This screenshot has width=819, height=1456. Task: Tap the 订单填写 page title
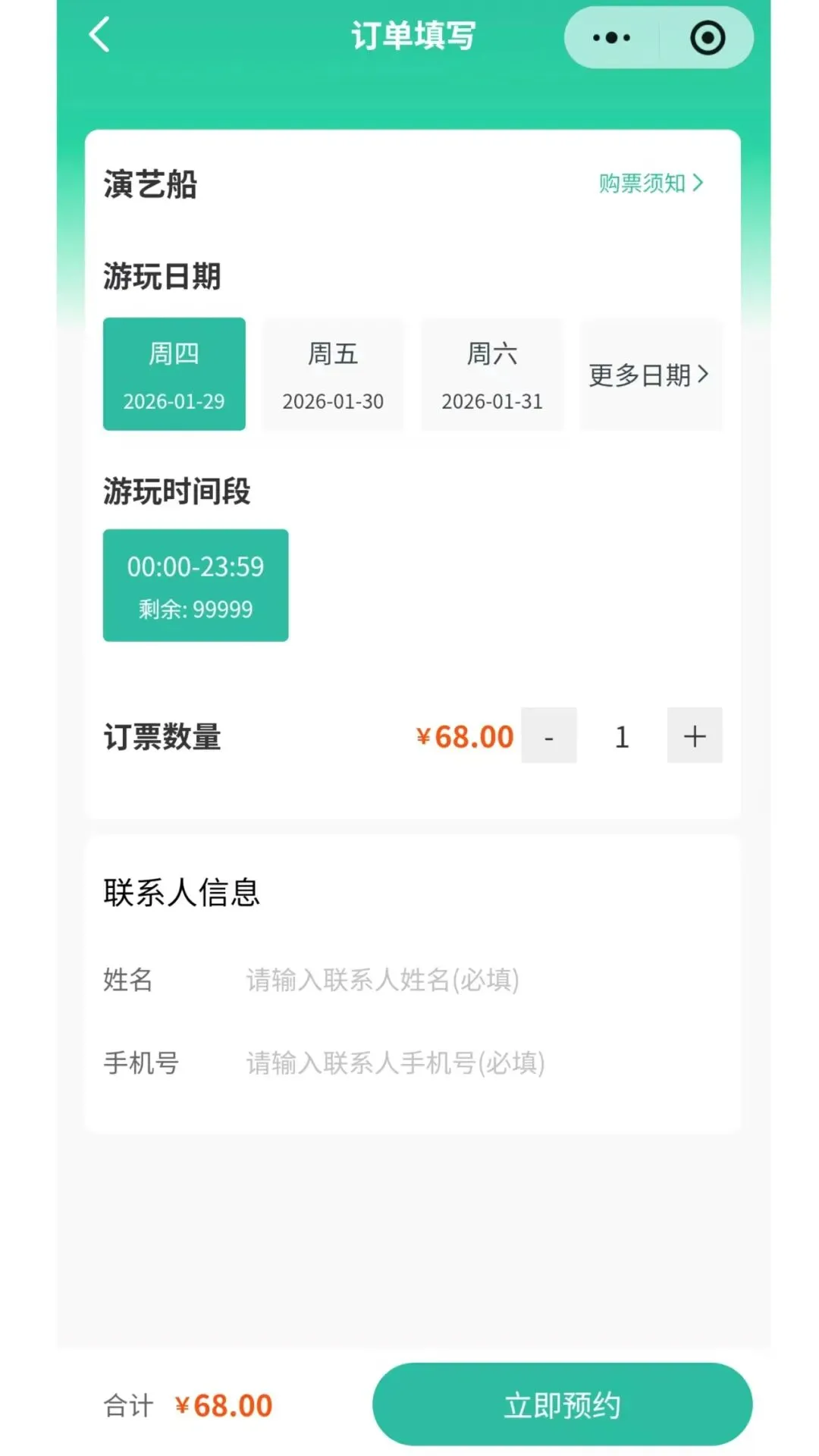(413, 36)
